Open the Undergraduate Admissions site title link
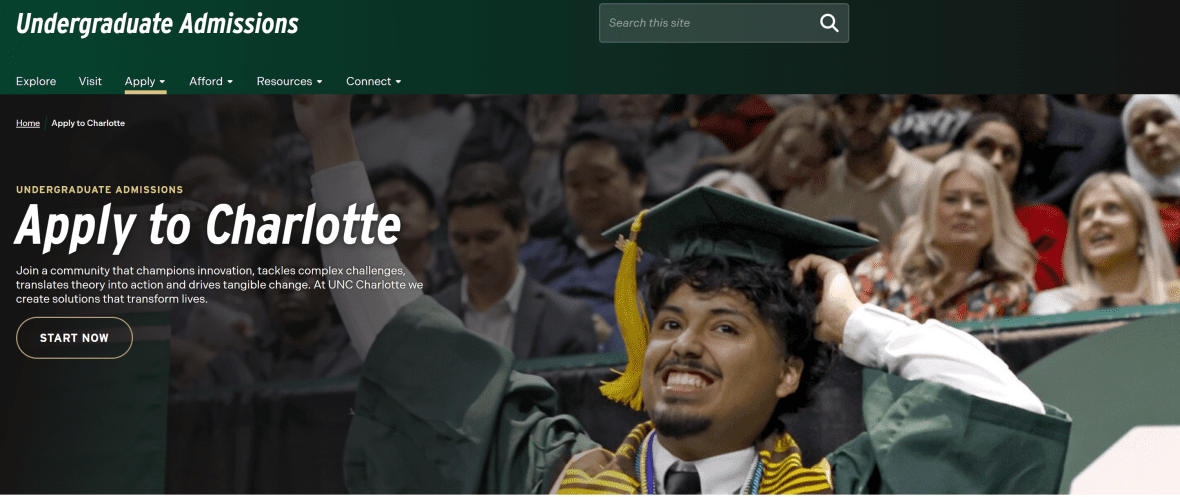This screenshot has width=1180, height=497. coord(157,23)
